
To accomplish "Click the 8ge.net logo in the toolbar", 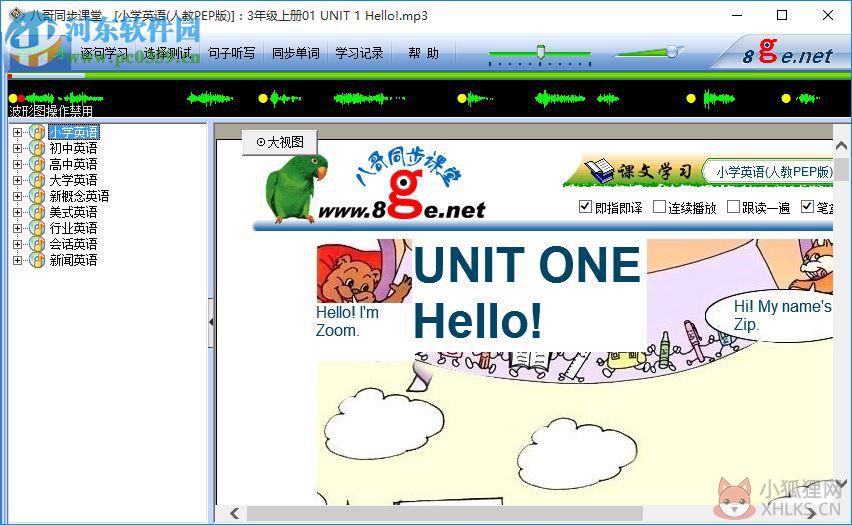I will coord(787,53).
